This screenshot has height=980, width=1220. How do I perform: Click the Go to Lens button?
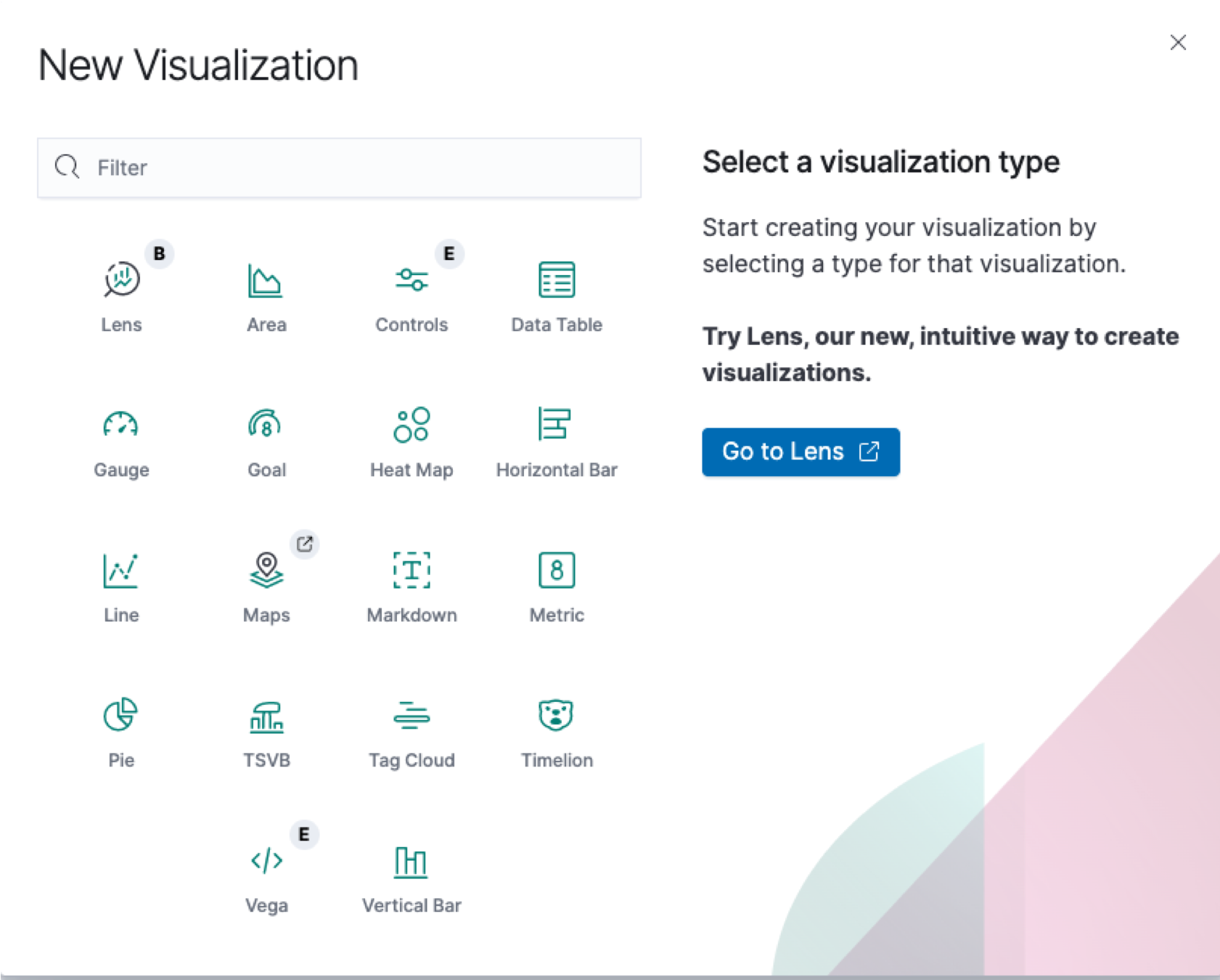[801, 451]
